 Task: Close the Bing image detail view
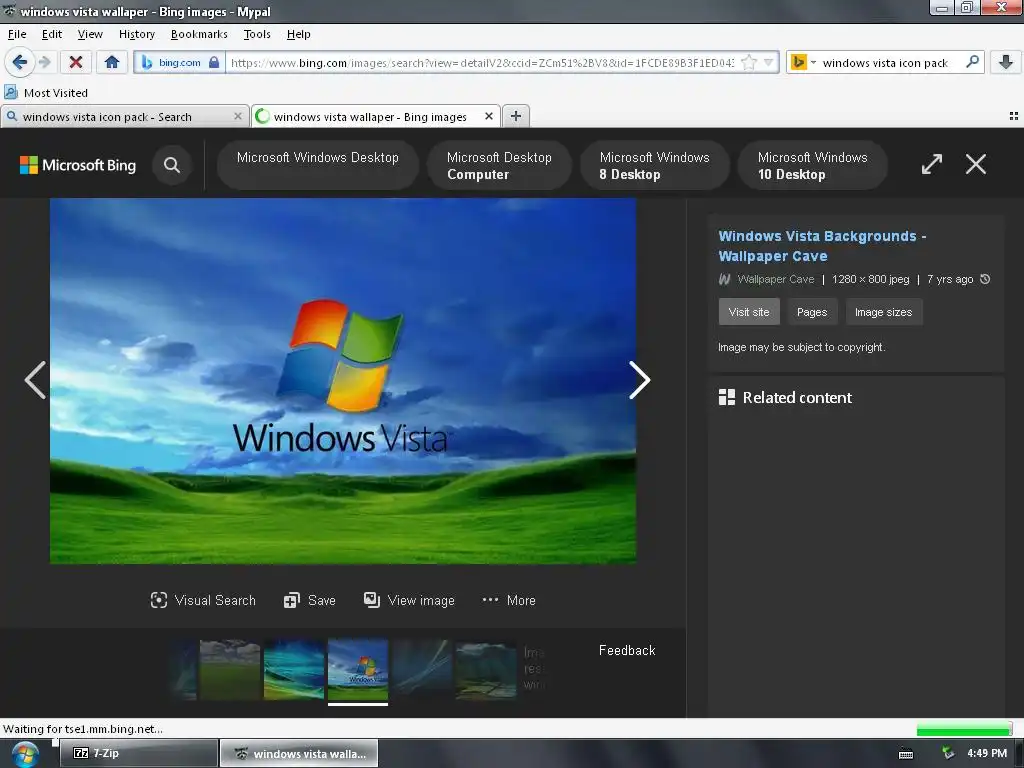pyautogui.click(x=976, y=164)
